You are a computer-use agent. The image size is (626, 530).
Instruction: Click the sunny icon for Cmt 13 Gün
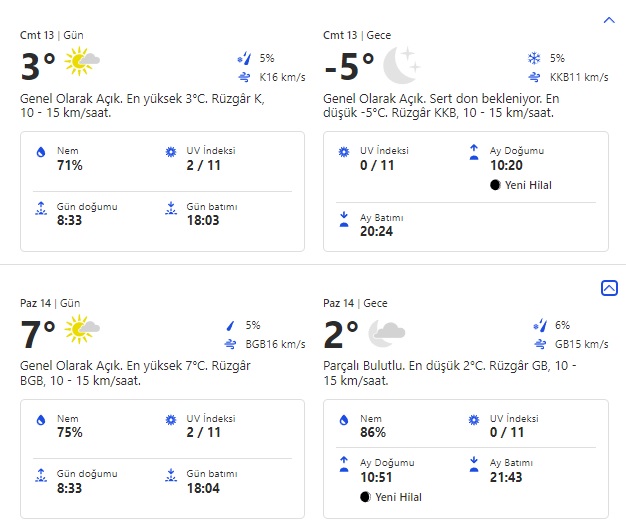[x=82, y=64]
